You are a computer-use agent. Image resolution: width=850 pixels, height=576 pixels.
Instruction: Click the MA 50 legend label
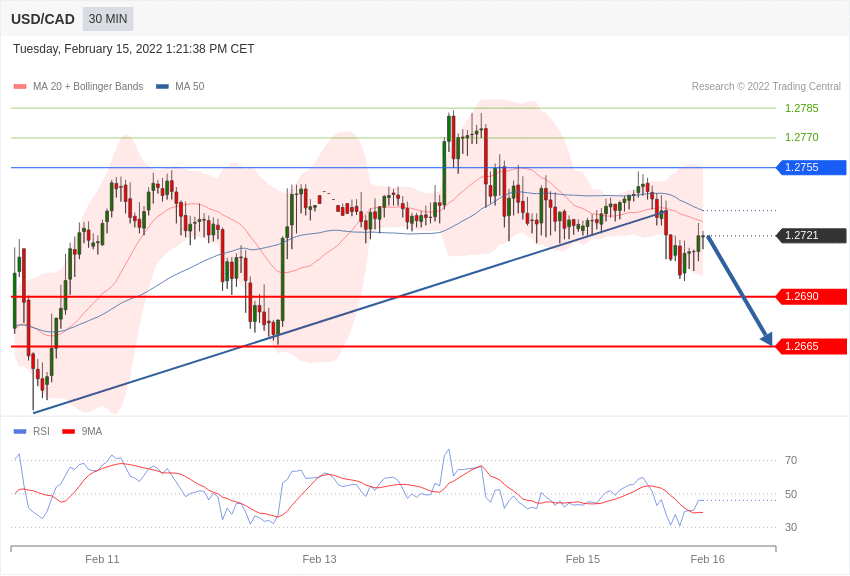(190, 86)
